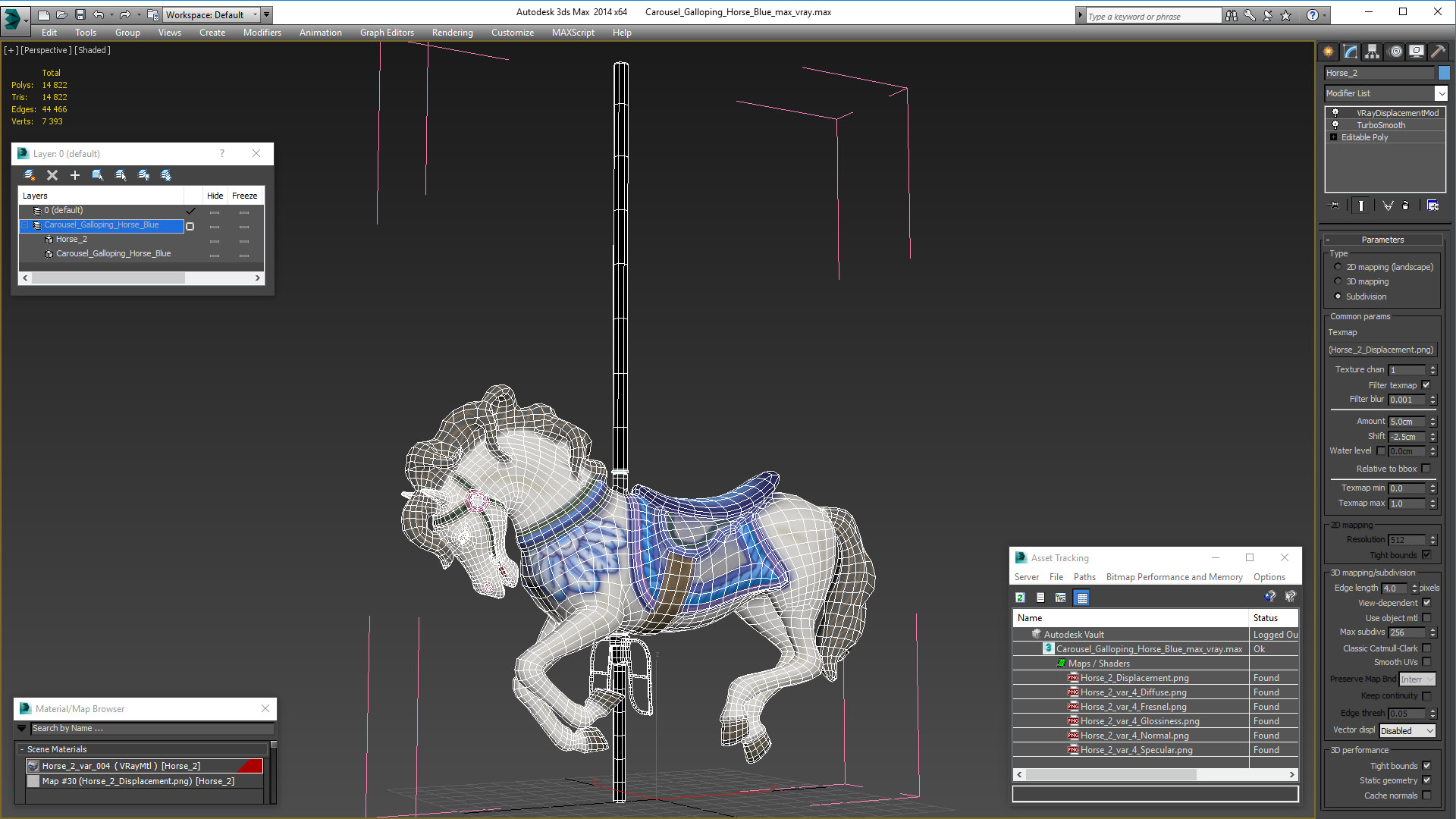This screenshot has width=1456, height=819.
Task: Collapse Carousel_Galloping_Horse_Blue layer tree
Action: (x=24, y=225)
